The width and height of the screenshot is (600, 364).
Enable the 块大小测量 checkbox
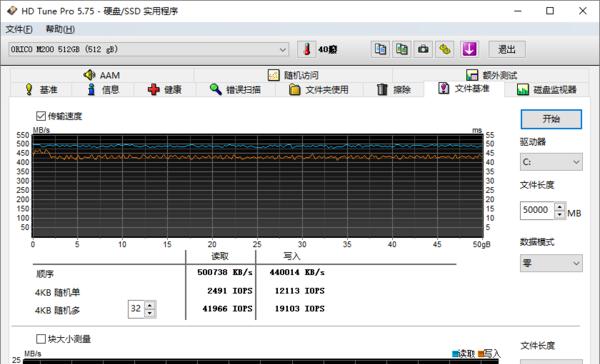point(41,339)
